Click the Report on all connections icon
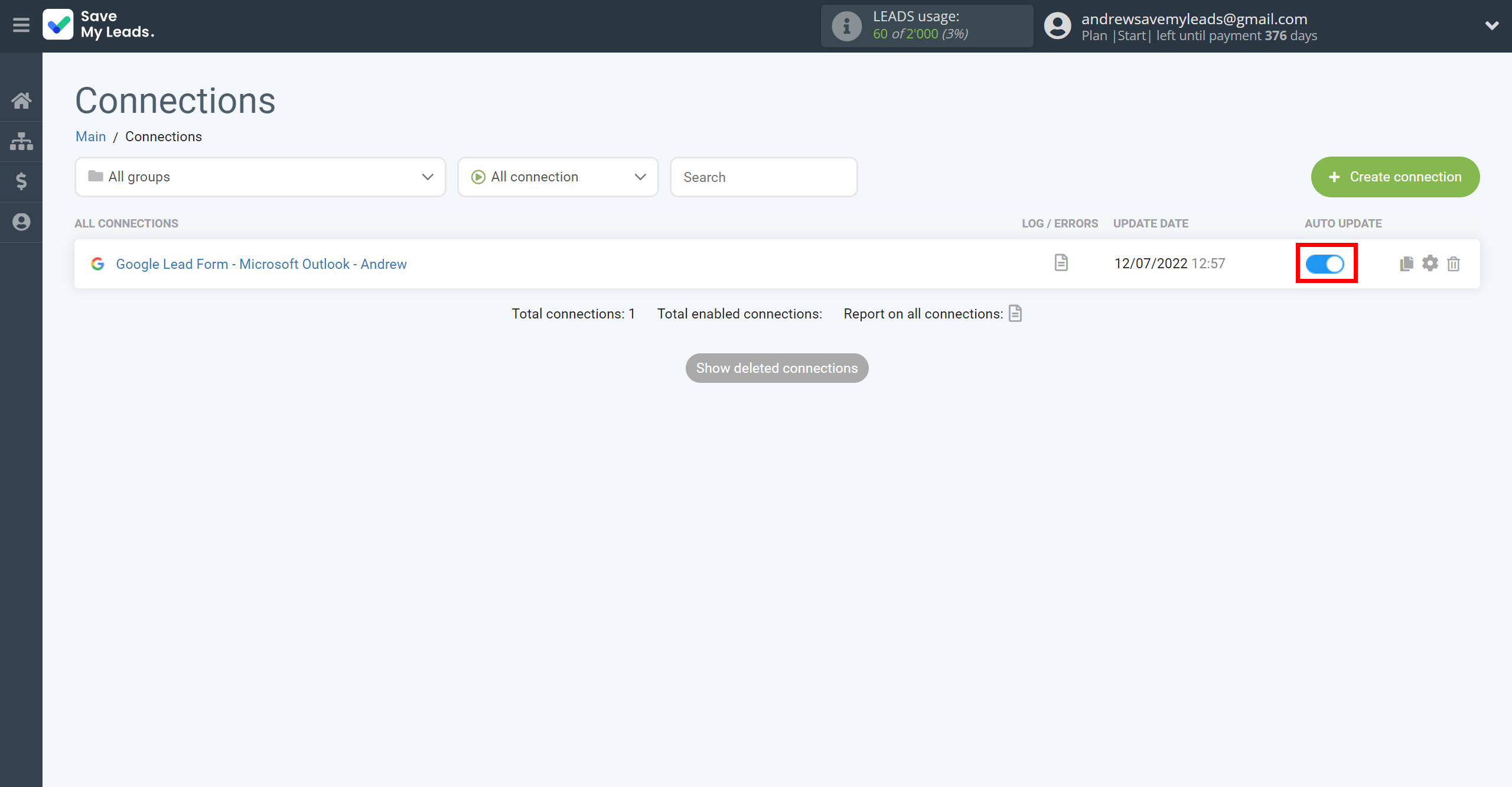This screenshot has height=787, width=1512. [1016, 313]
